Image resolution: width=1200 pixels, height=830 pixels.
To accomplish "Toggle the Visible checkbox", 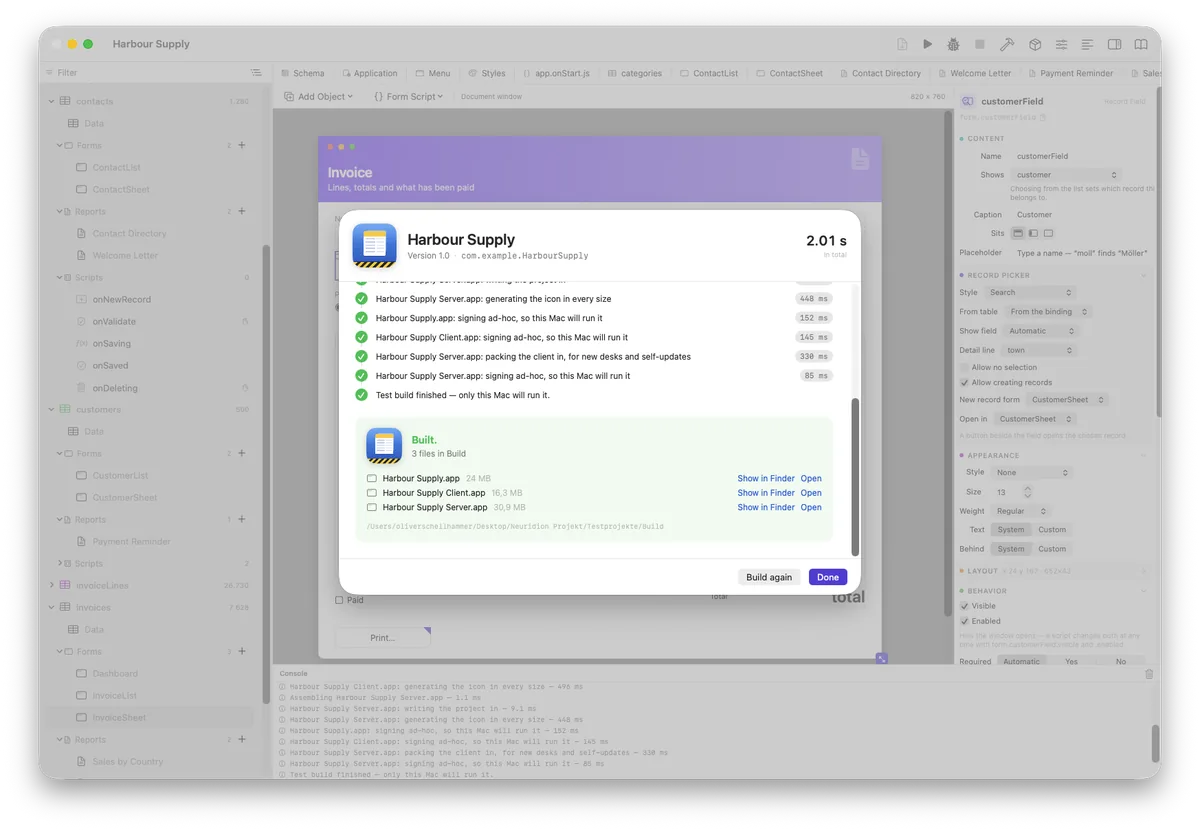I will pyautogui.click(x=964, y=606).
